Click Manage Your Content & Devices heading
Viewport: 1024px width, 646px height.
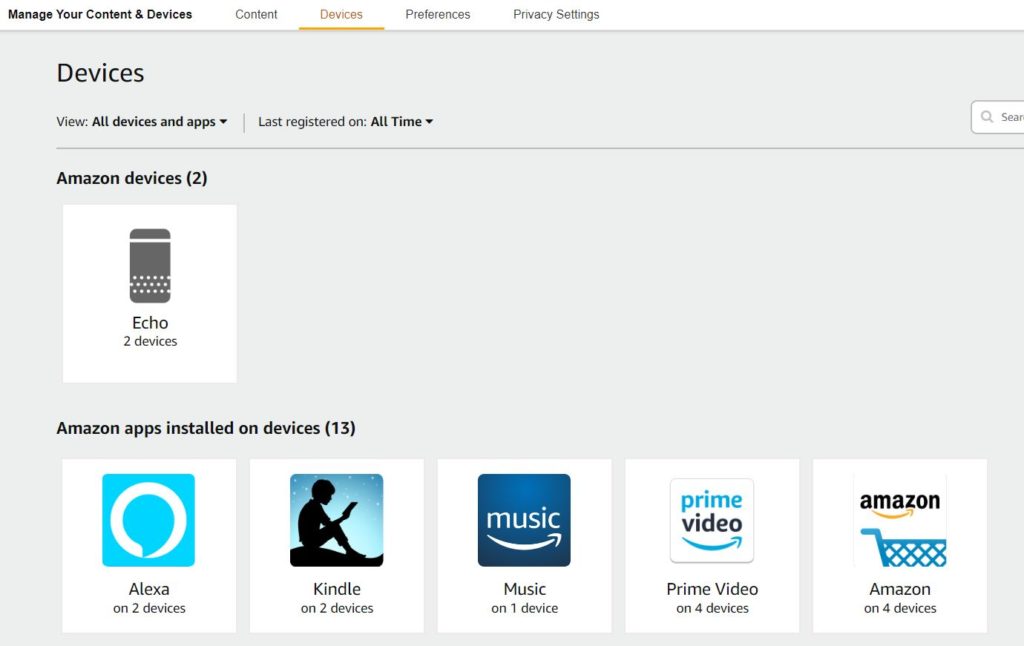click(x=100, y=14)
